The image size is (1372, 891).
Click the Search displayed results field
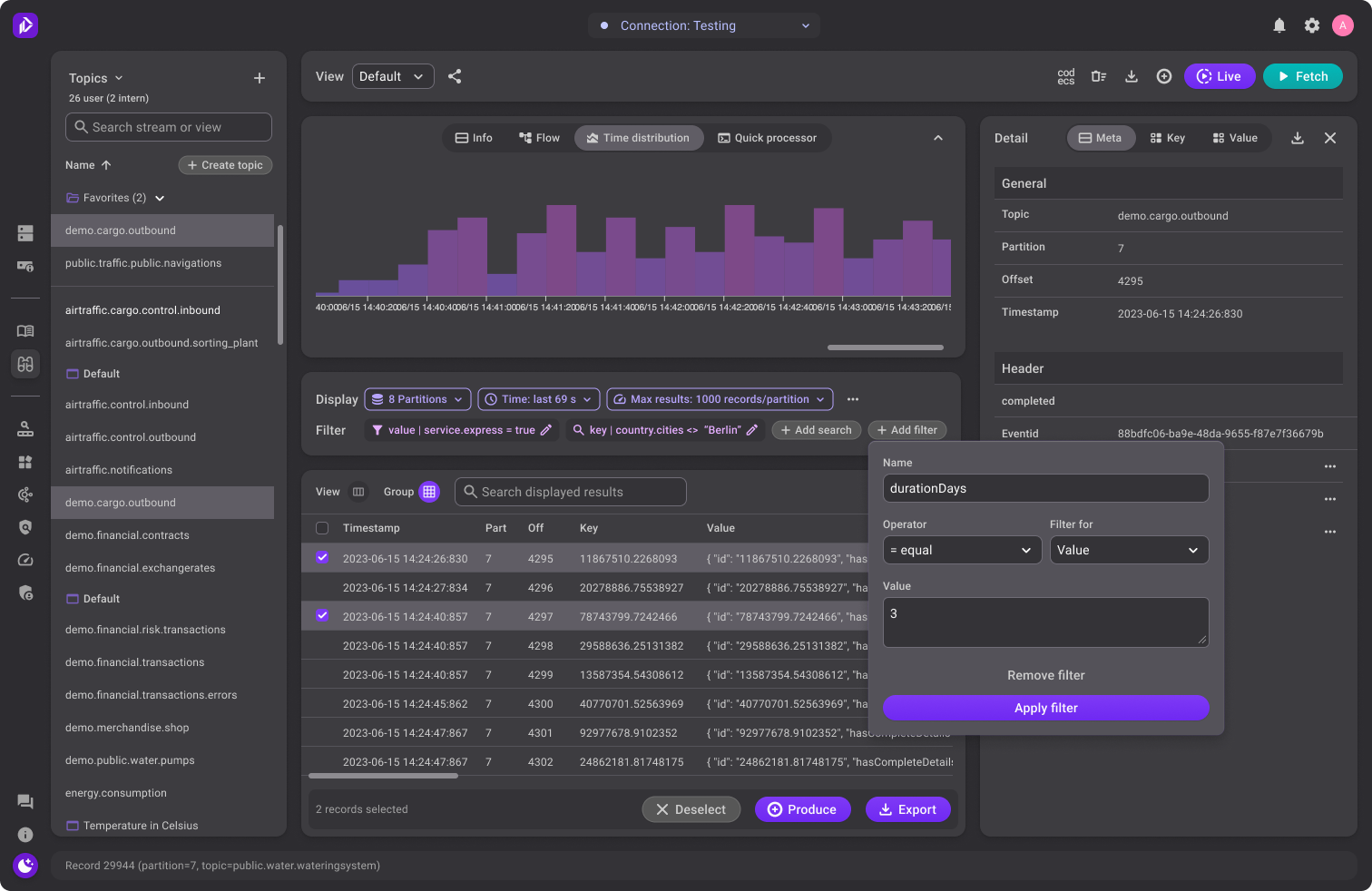coord(570,491)
